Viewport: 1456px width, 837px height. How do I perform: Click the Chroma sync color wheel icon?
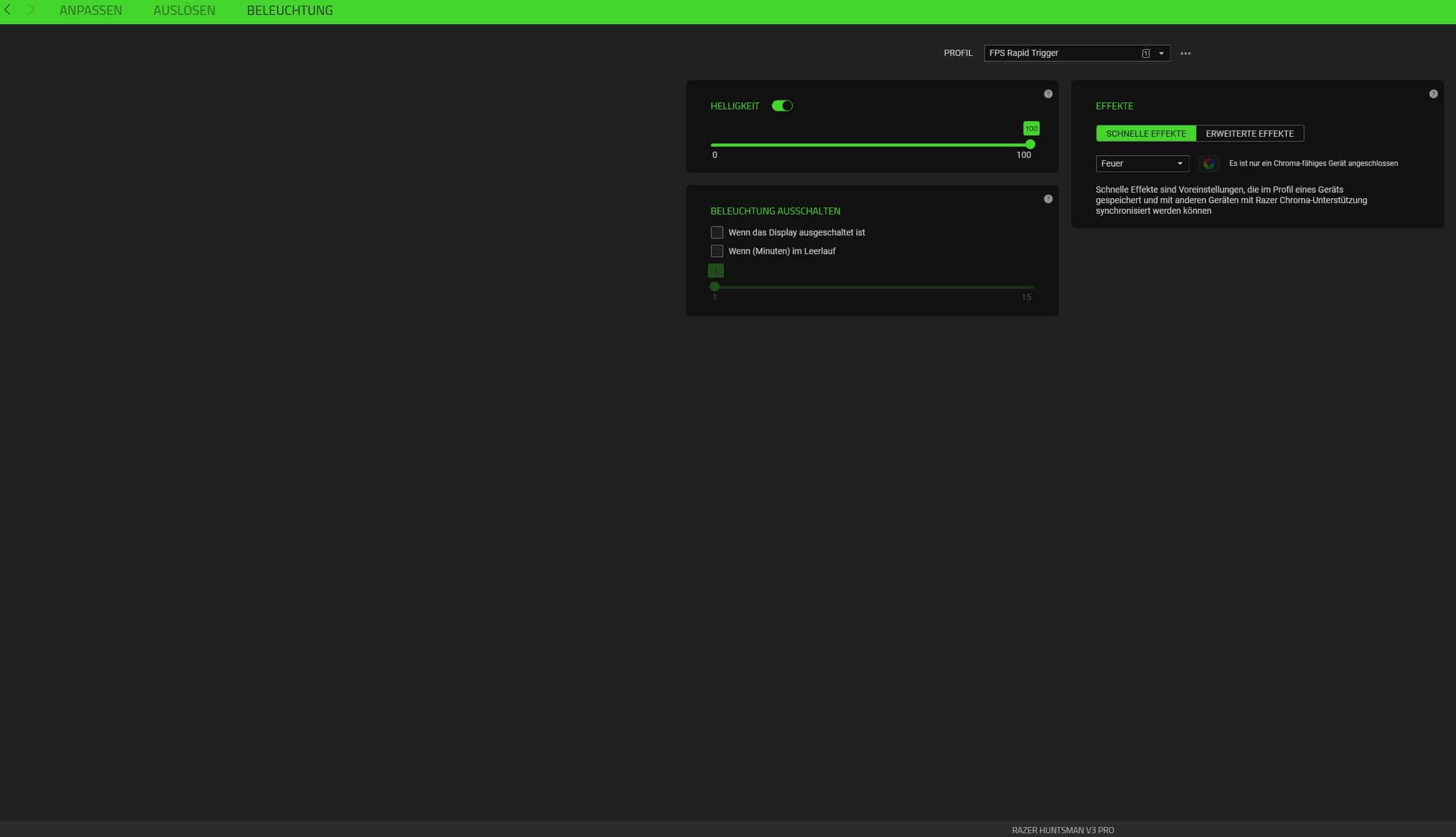pyautogui.click(x=1208, y=163)
